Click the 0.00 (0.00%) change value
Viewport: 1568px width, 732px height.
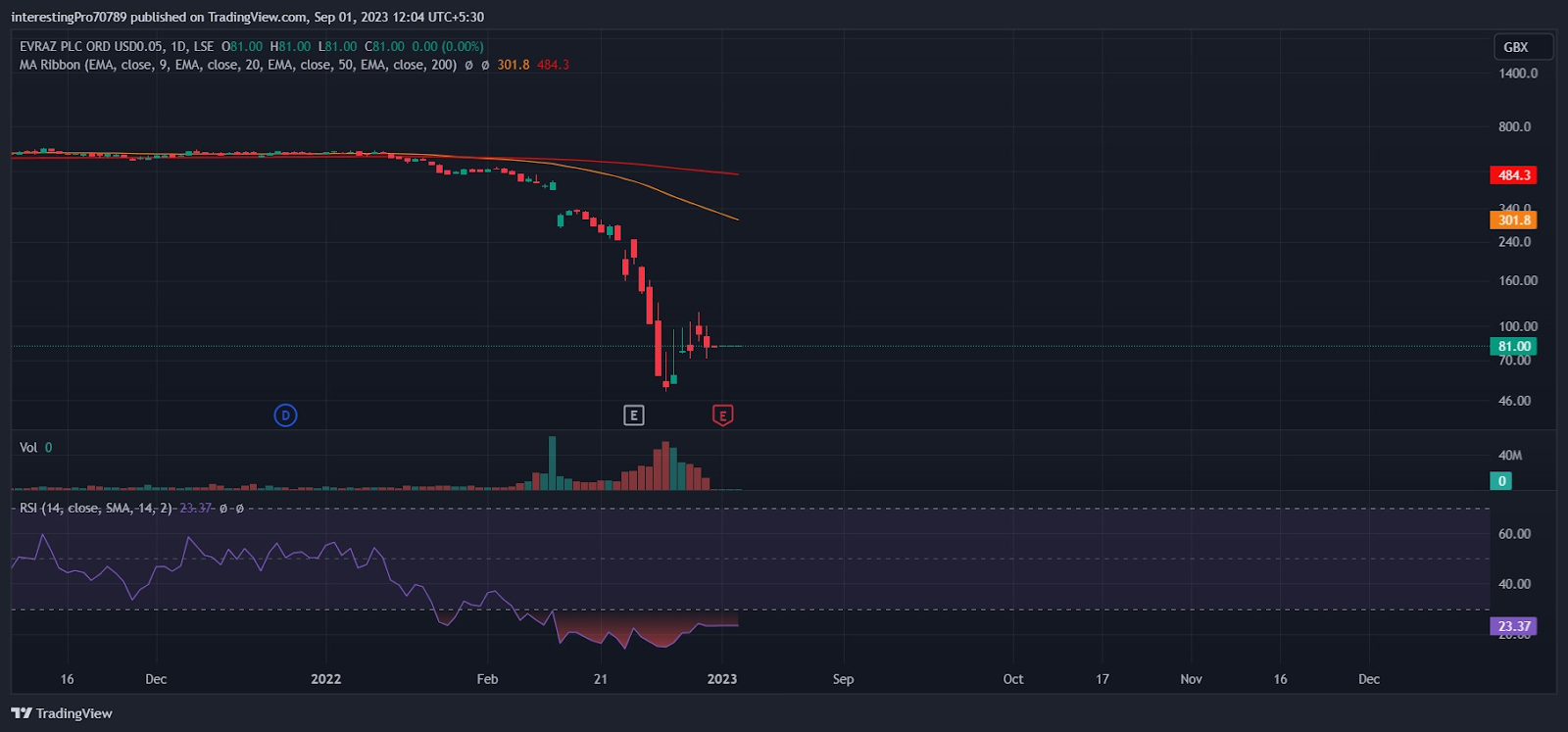point(448,46)
